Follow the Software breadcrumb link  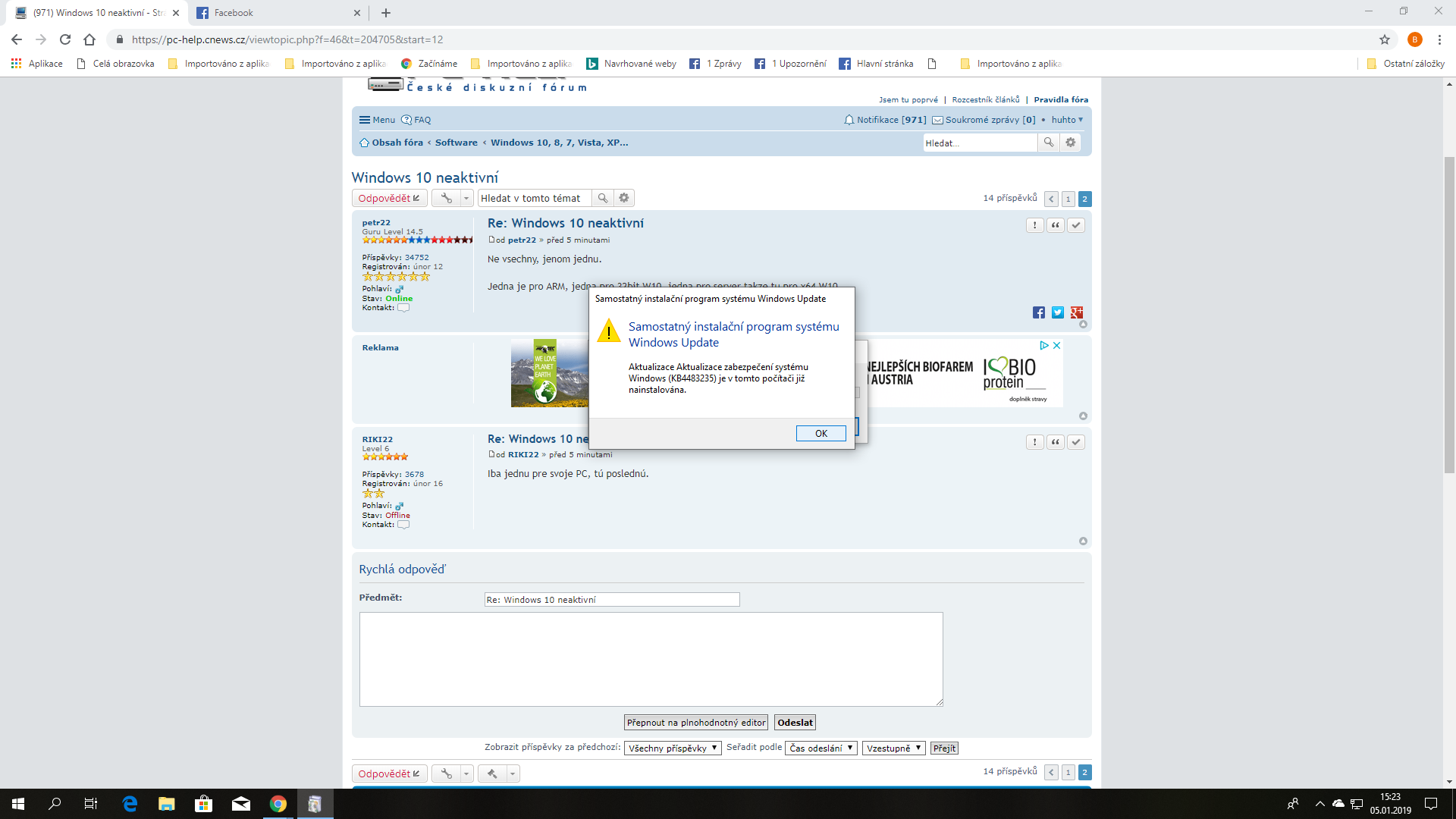pyautogui.click(x=456, y=143)
